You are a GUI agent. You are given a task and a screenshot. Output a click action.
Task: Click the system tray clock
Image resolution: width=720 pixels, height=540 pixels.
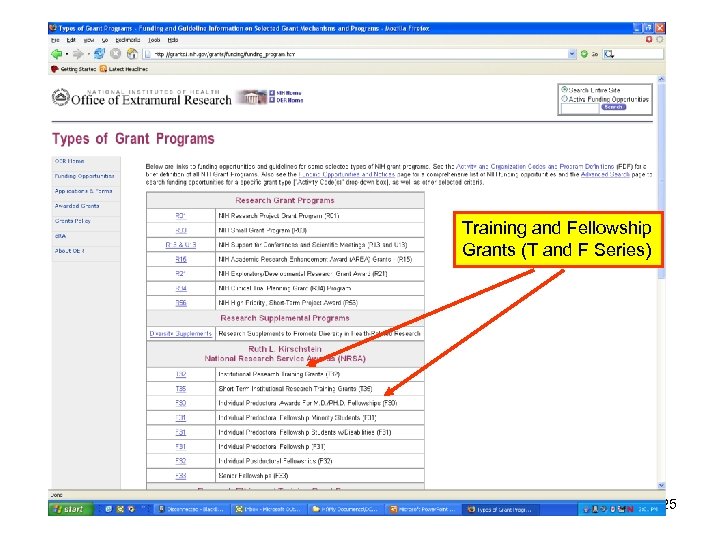pyautogui.click(x=649, y=509)
